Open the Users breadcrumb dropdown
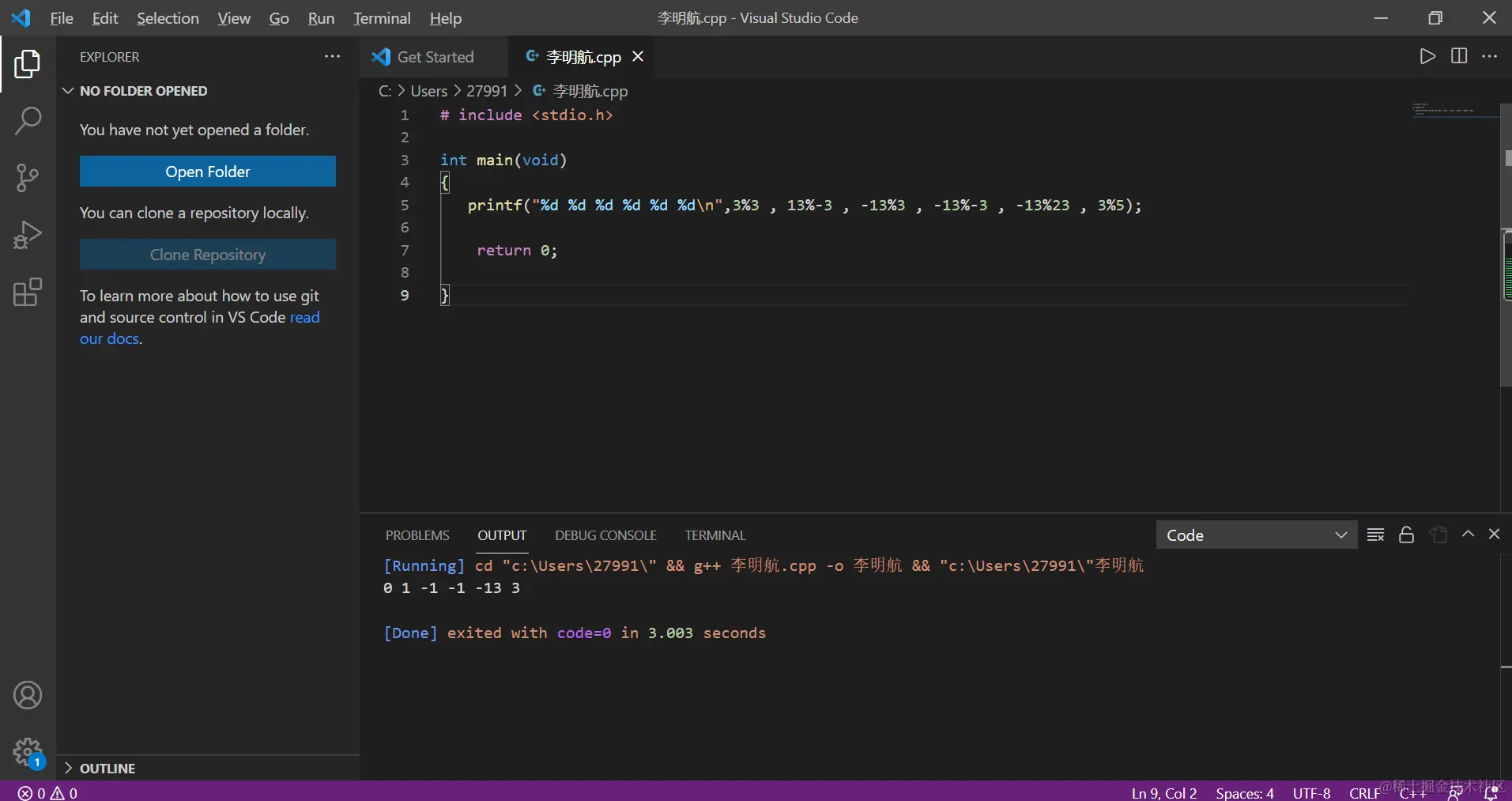Screen dimensions: 1512x801 tap(429, 91)
